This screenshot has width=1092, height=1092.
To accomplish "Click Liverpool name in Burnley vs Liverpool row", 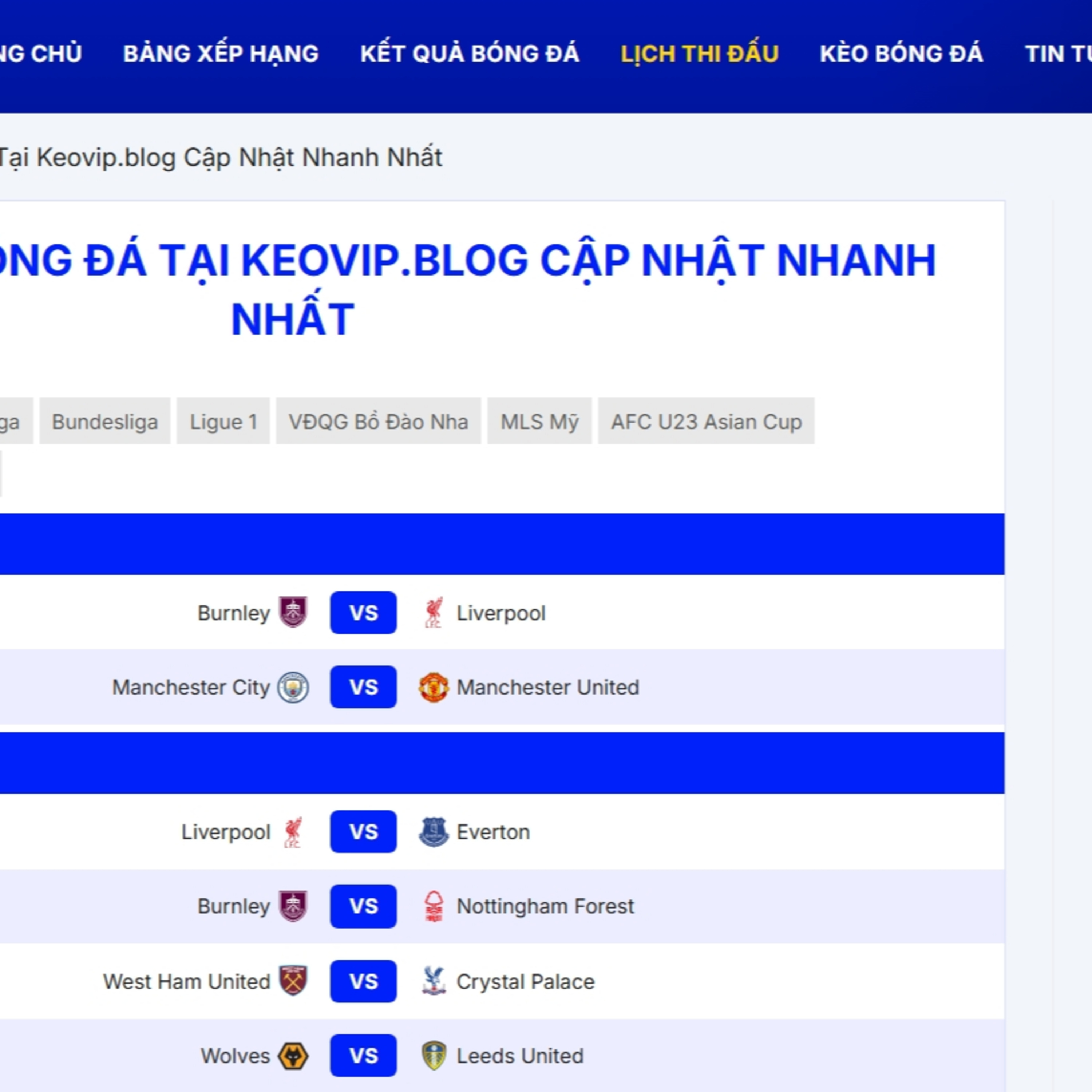I will (x=501, y=613).
